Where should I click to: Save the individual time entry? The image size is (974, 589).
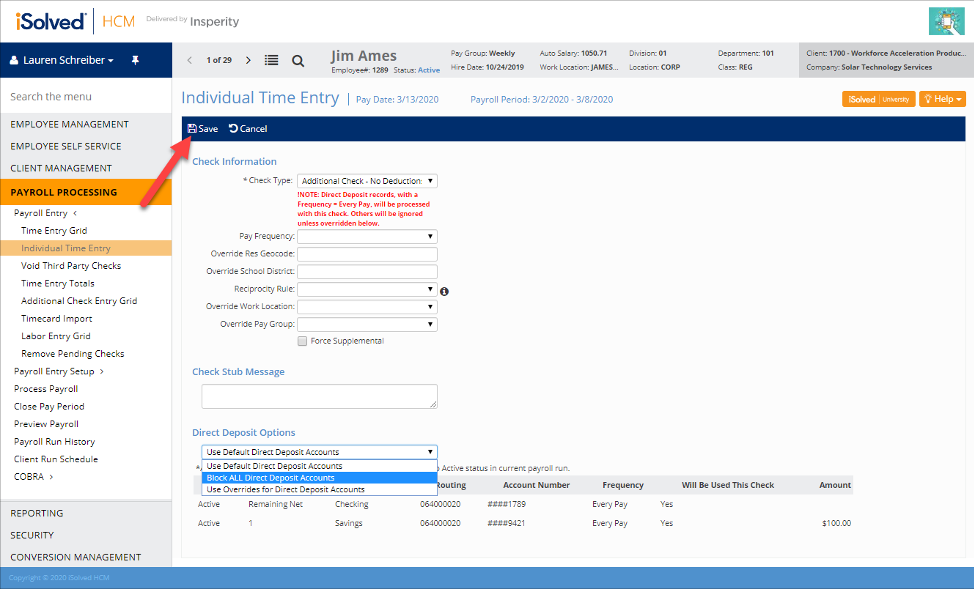(x=203, y=129)
